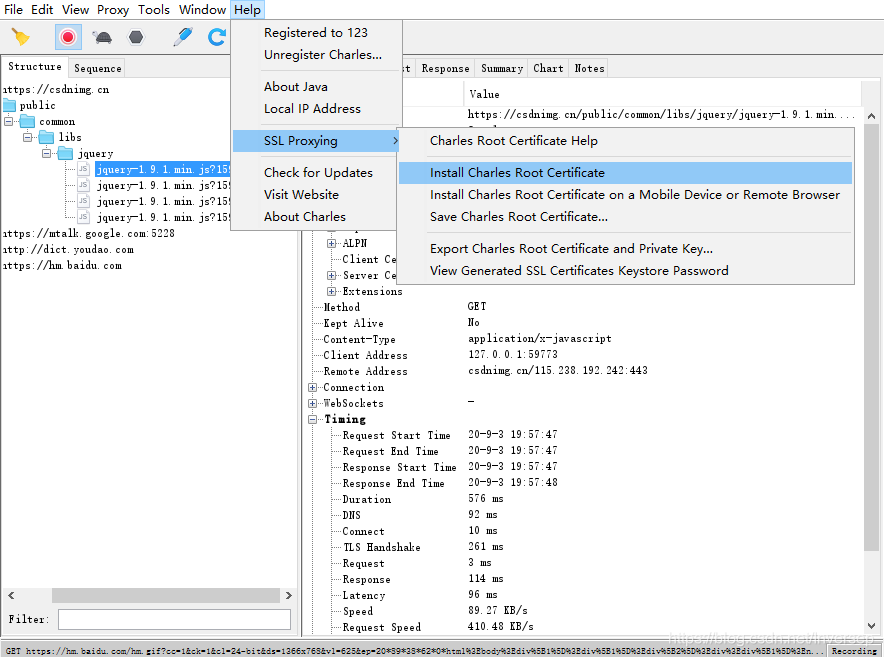Open the View menu
884x657 pixels.
(x=76, y=10)
